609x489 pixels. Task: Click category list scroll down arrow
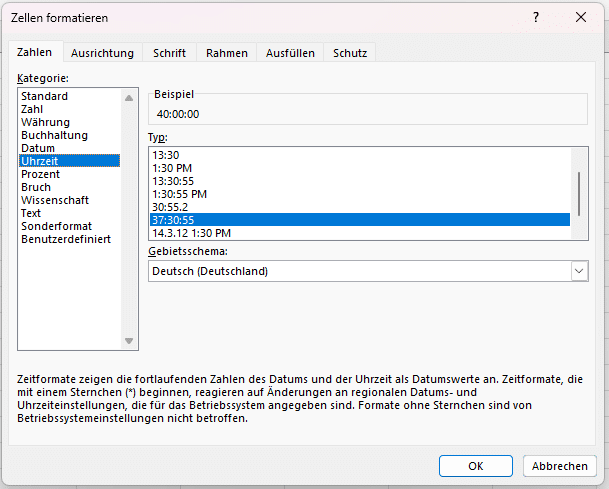click(129, 341)
